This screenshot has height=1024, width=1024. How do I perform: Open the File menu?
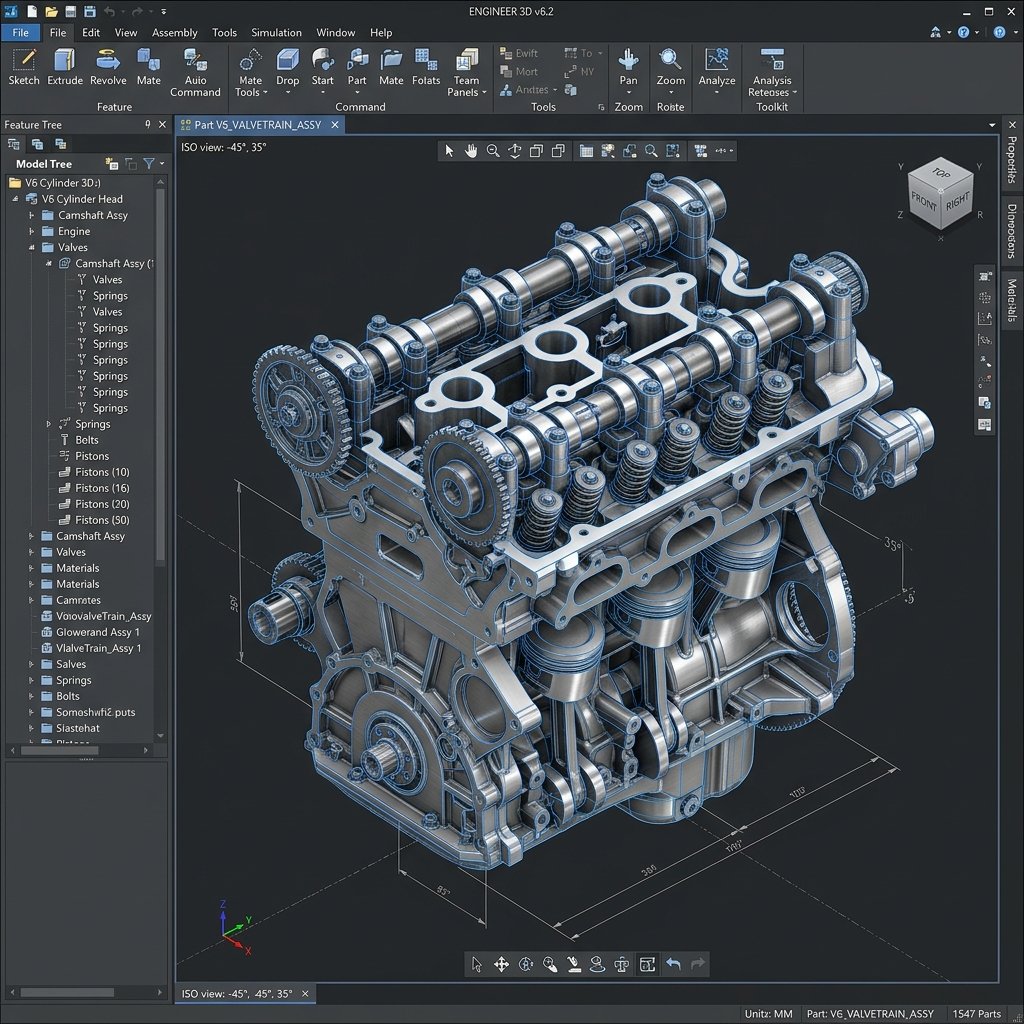pos(57,32)
